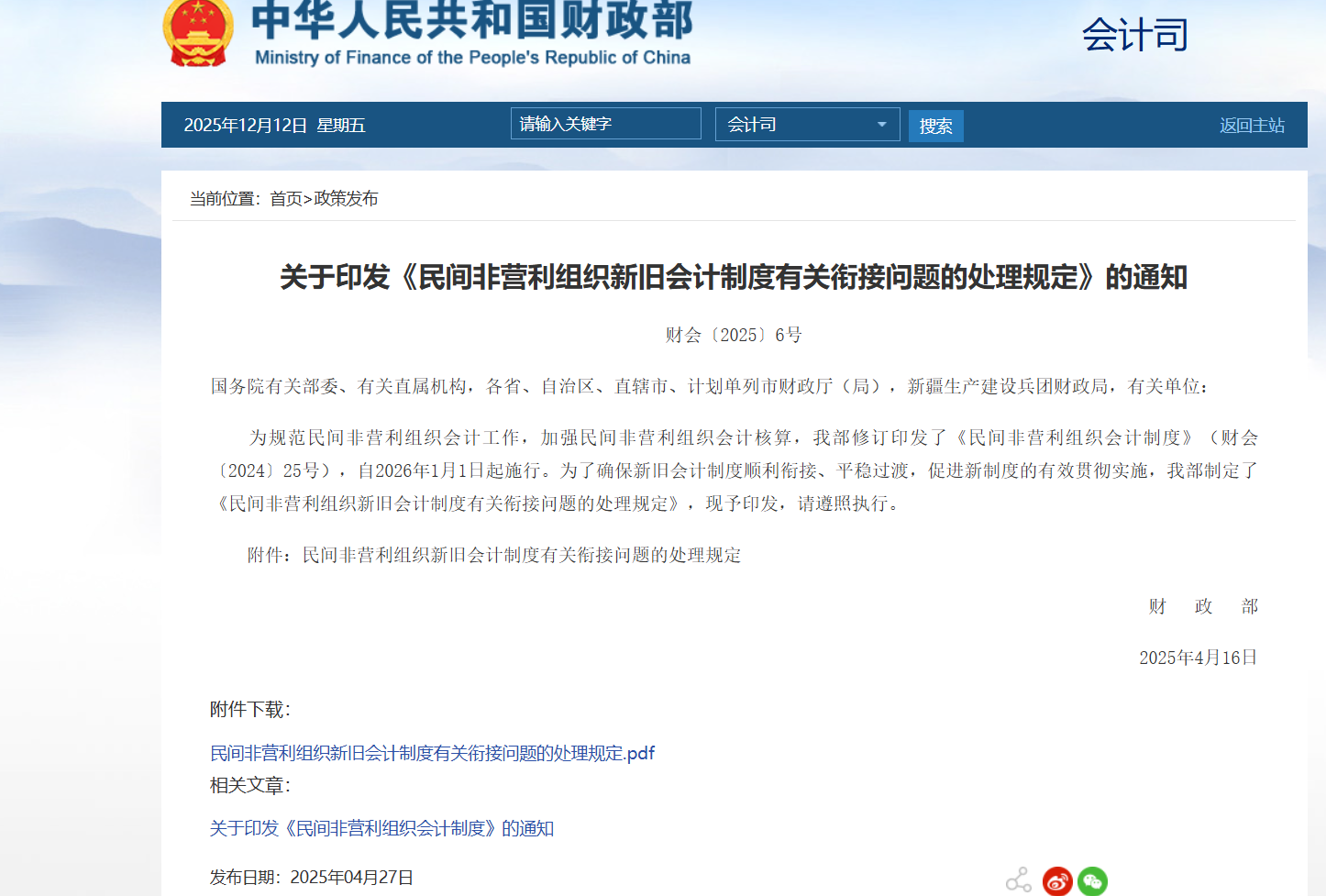Click the English Ministry of Finance subtitle

[x=472, y=57]
